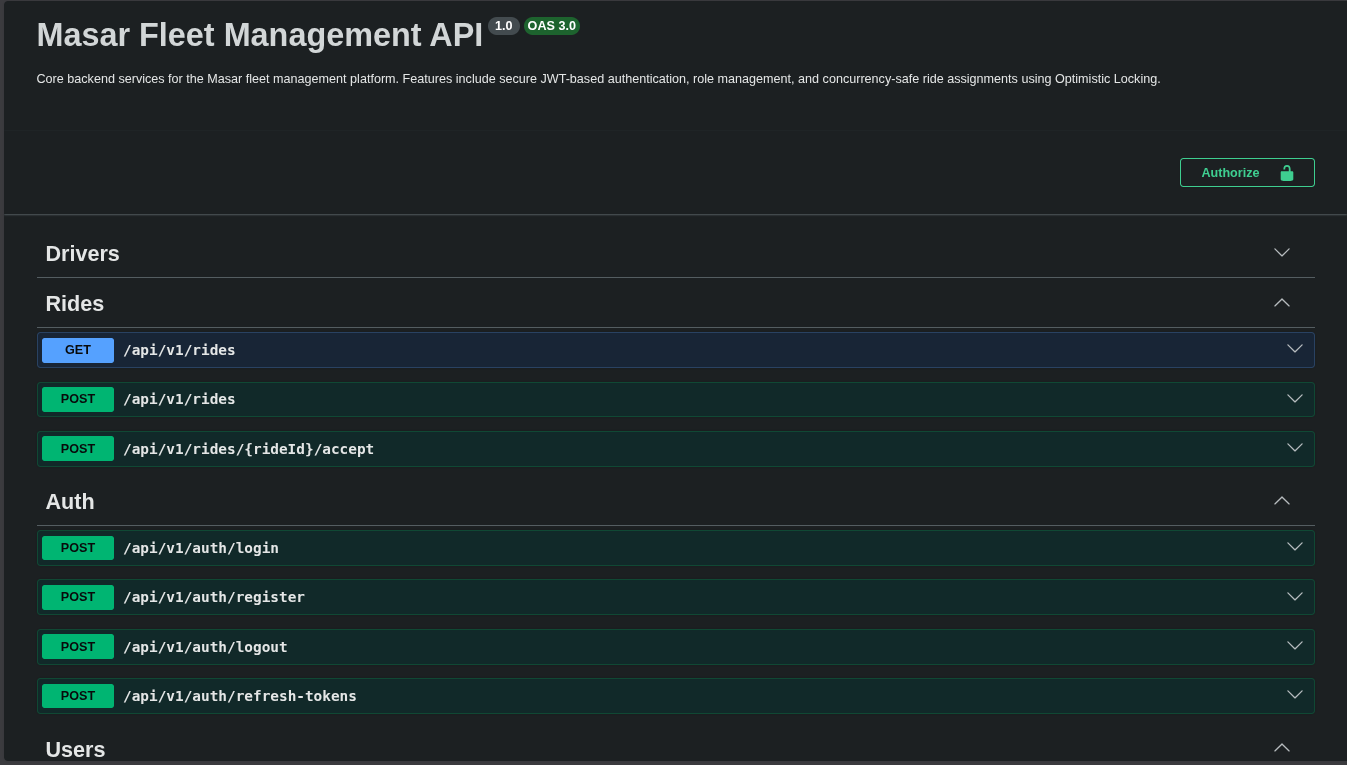This screenshot has width=1347, height=765.
Task: Expand the refresh-tokens endpoint chevron
Action: [1295, 695]
